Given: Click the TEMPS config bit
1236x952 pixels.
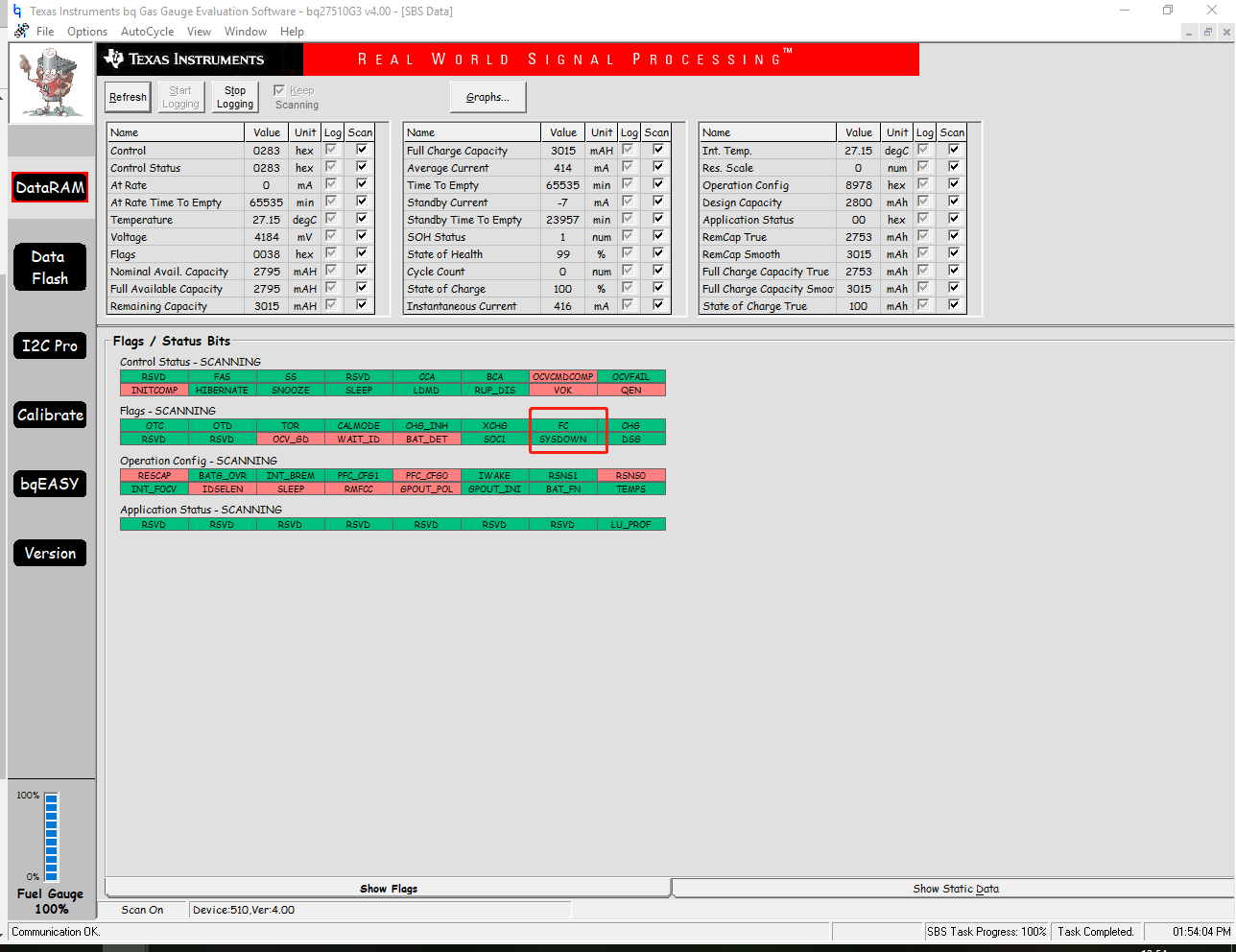Looking at the screenshot, I should [631, 489].
